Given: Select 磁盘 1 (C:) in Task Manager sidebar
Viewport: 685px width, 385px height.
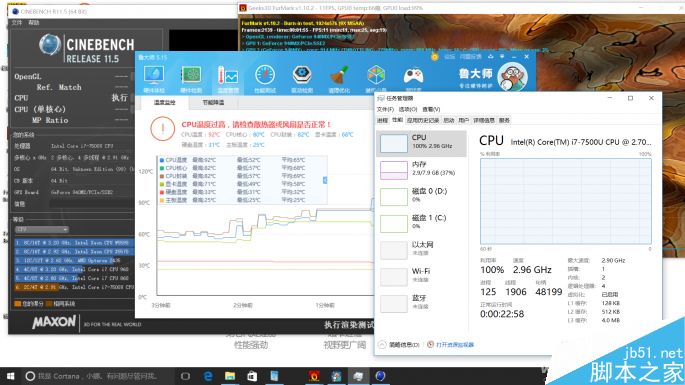Looking at the screenshot, I should (421, 224).
